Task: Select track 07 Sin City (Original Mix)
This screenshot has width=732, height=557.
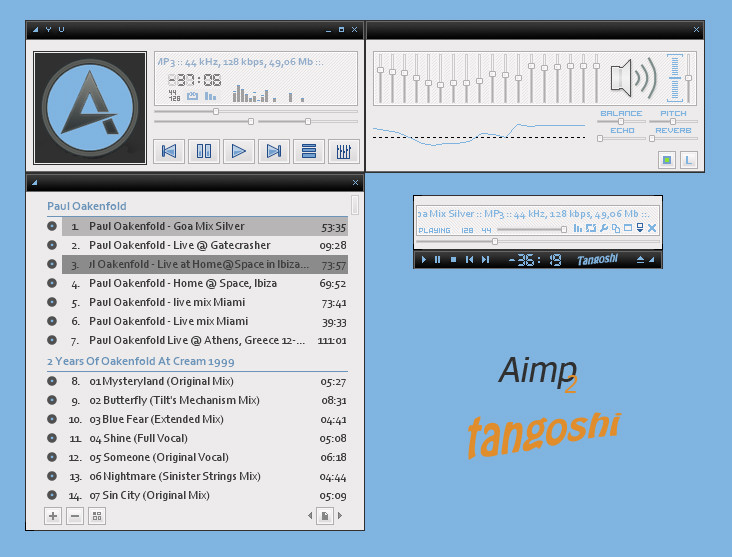Action: [205, 495]
